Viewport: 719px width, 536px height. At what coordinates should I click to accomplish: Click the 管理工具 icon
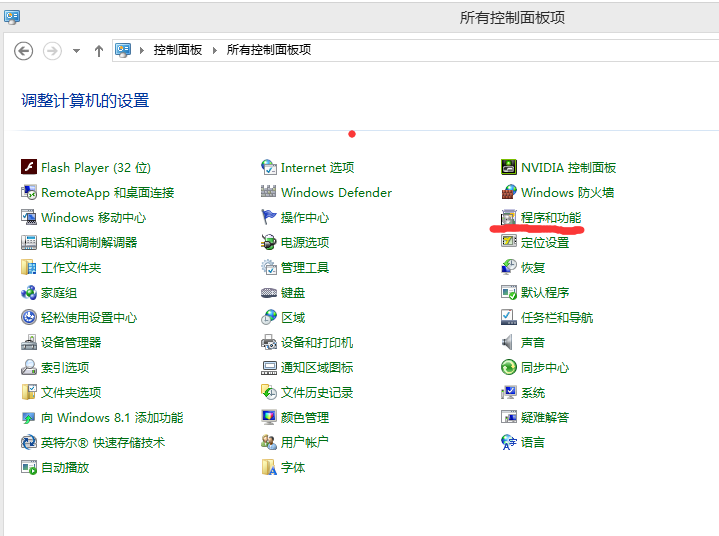[269, 267]
